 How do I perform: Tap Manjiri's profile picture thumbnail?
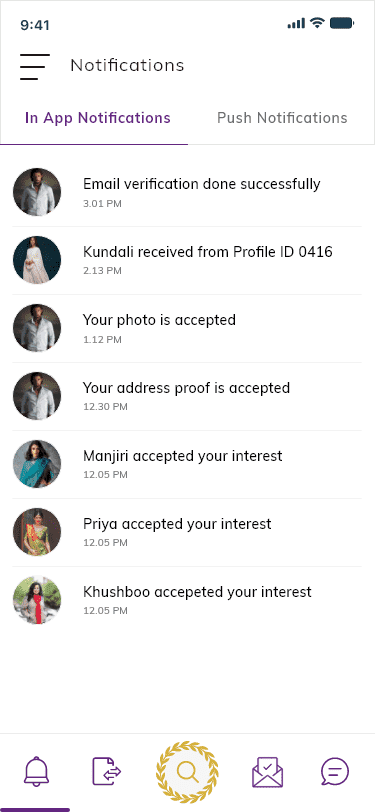coord(37,464)
